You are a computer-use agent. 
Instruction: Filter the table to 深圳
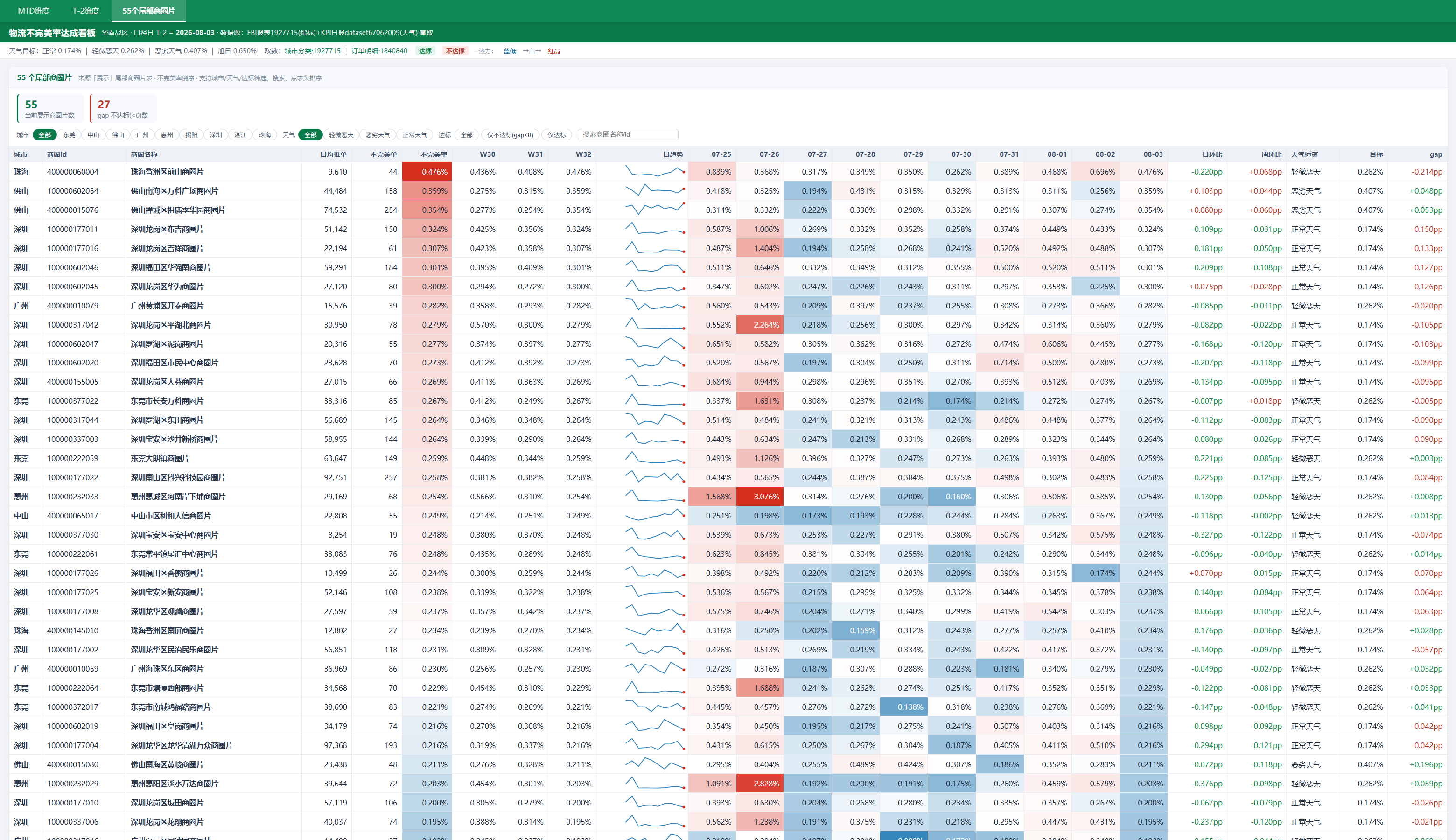pyautogui.click(x=216, y=135)
